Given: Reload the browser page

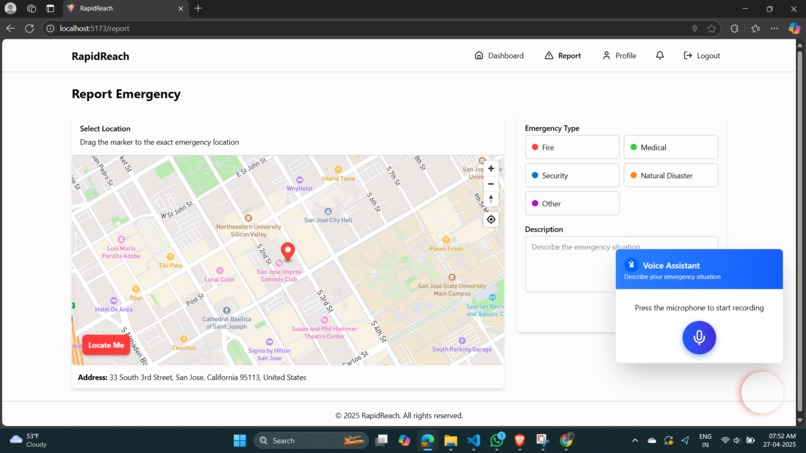Looking at the screenshot, I should coord(29,28).
